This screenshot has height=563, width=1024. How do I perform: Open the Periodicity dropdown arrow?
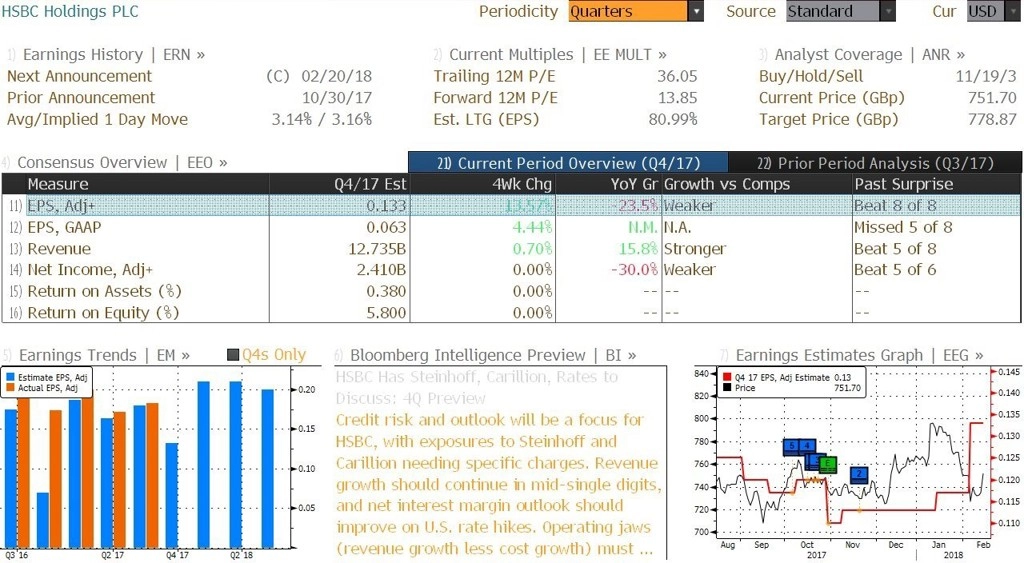696,11
